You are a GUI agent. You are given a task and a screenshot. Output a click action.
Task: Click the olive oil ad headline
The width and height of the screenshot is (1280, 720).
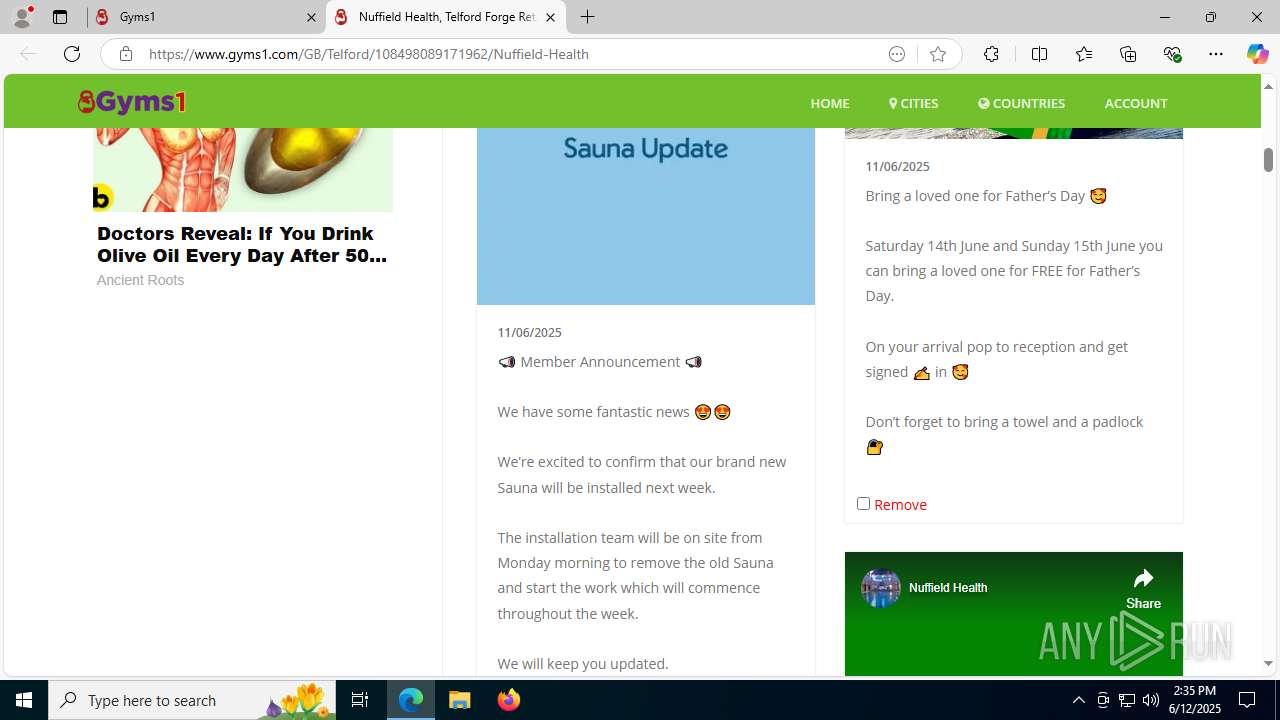(x=242, y=244)
